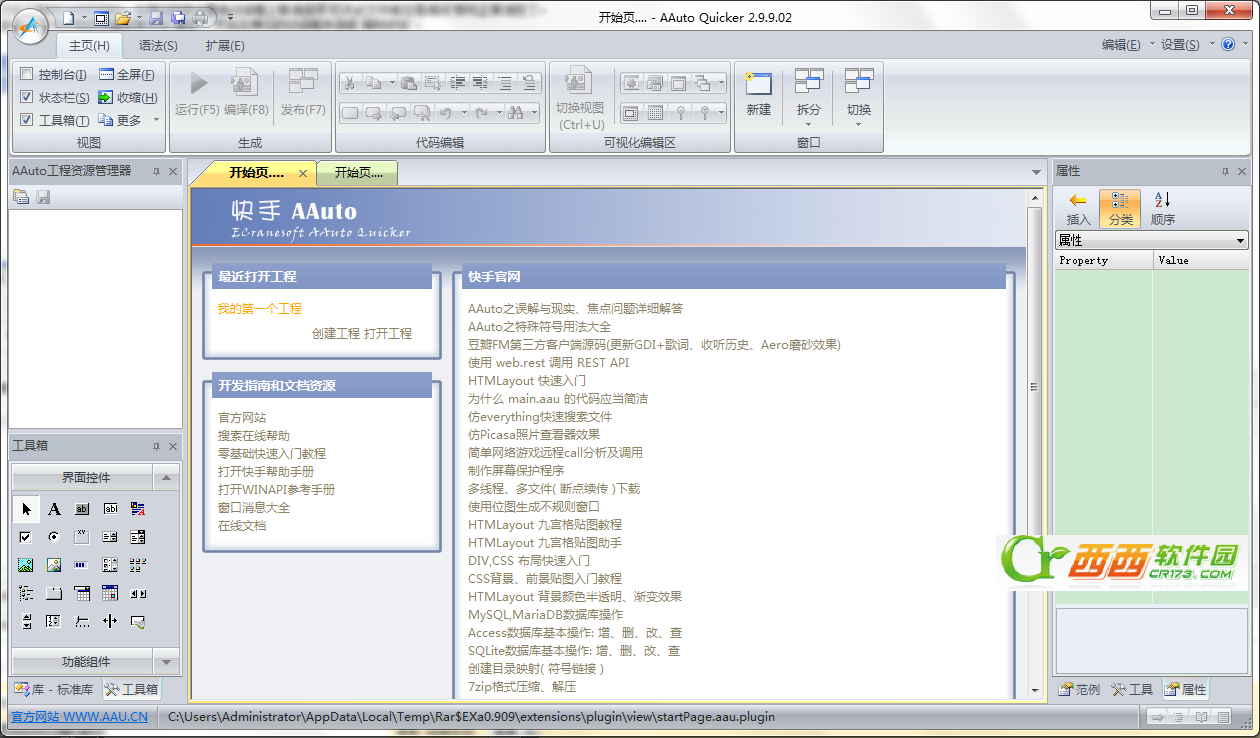Click the Compile (F8) icon

(x=245, y=82)
